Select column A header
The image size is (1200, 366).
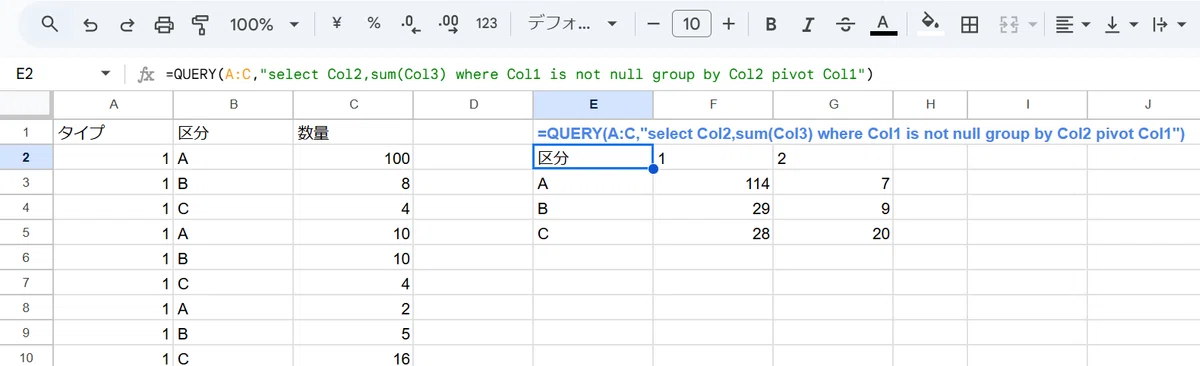113,105
